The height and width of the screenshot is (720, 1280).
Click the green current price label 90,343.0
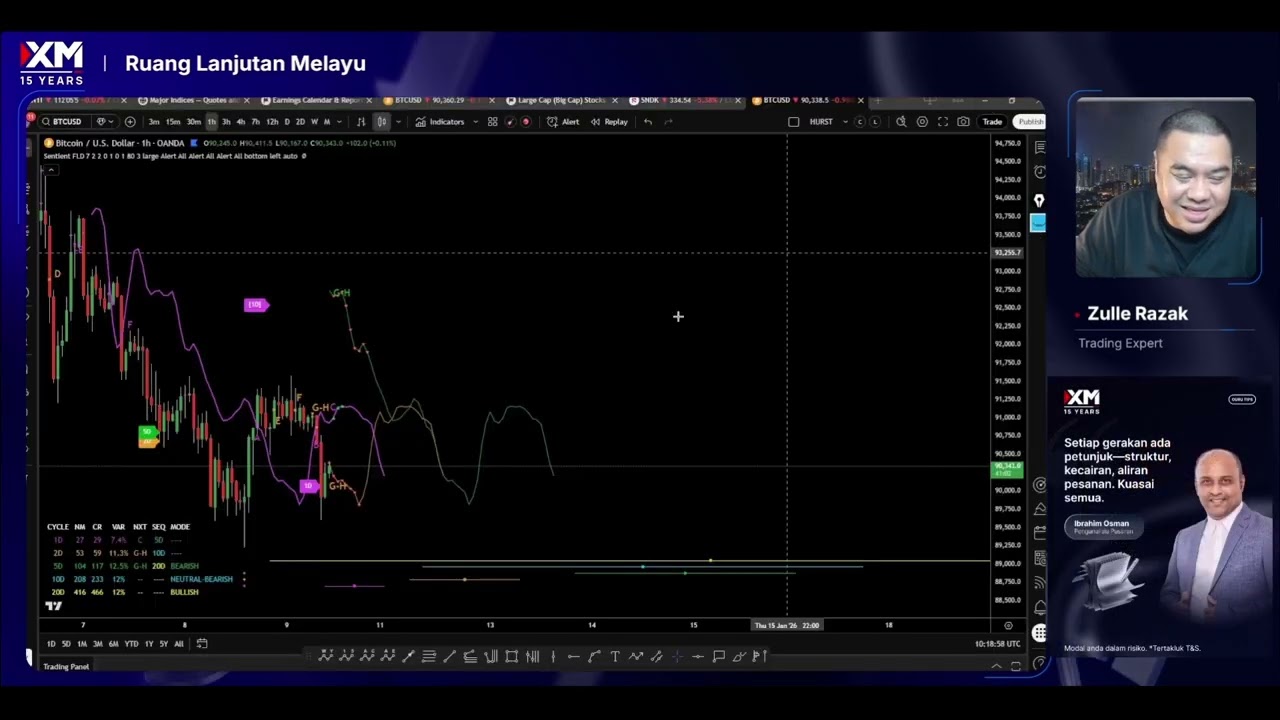tap(1006, 469)
